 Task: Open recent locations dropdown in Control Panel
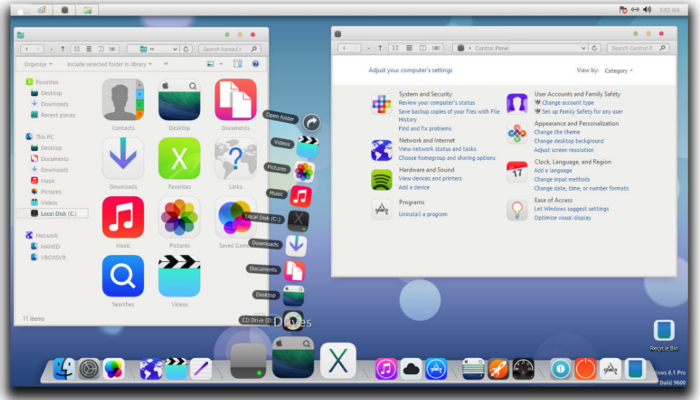click(x=368, y=48)
